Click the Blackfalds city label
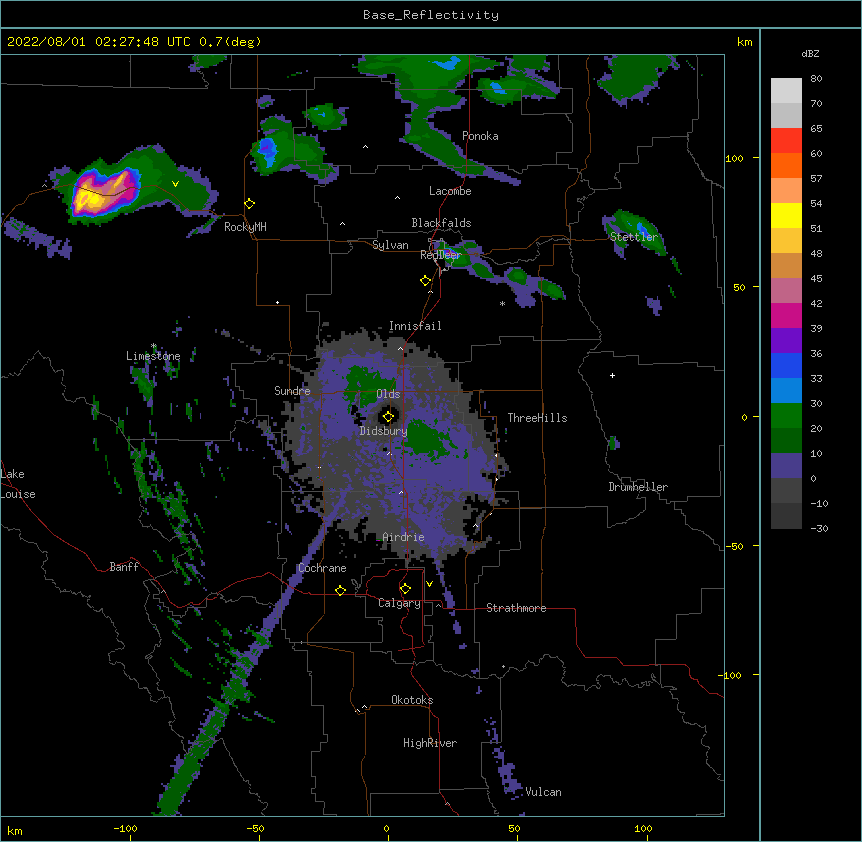862x842 pixels. pos(441,223)
